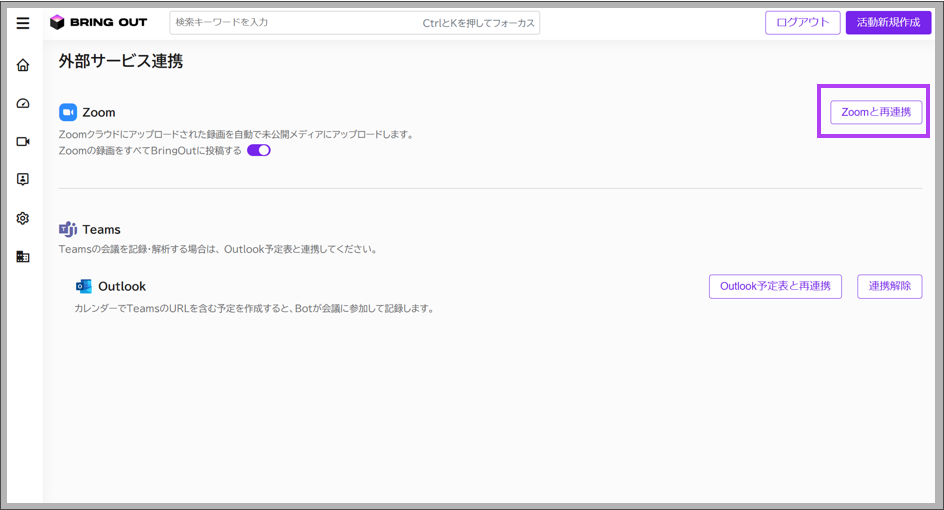Viewport: 944px width, 510px height.
Task: Click the Bring Out logo
Action: coord(99,22)
